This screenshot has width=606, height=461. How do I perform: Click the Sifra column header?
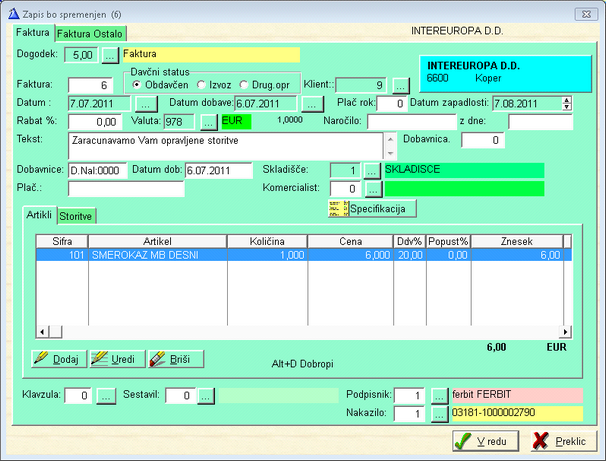coord(62,242)
